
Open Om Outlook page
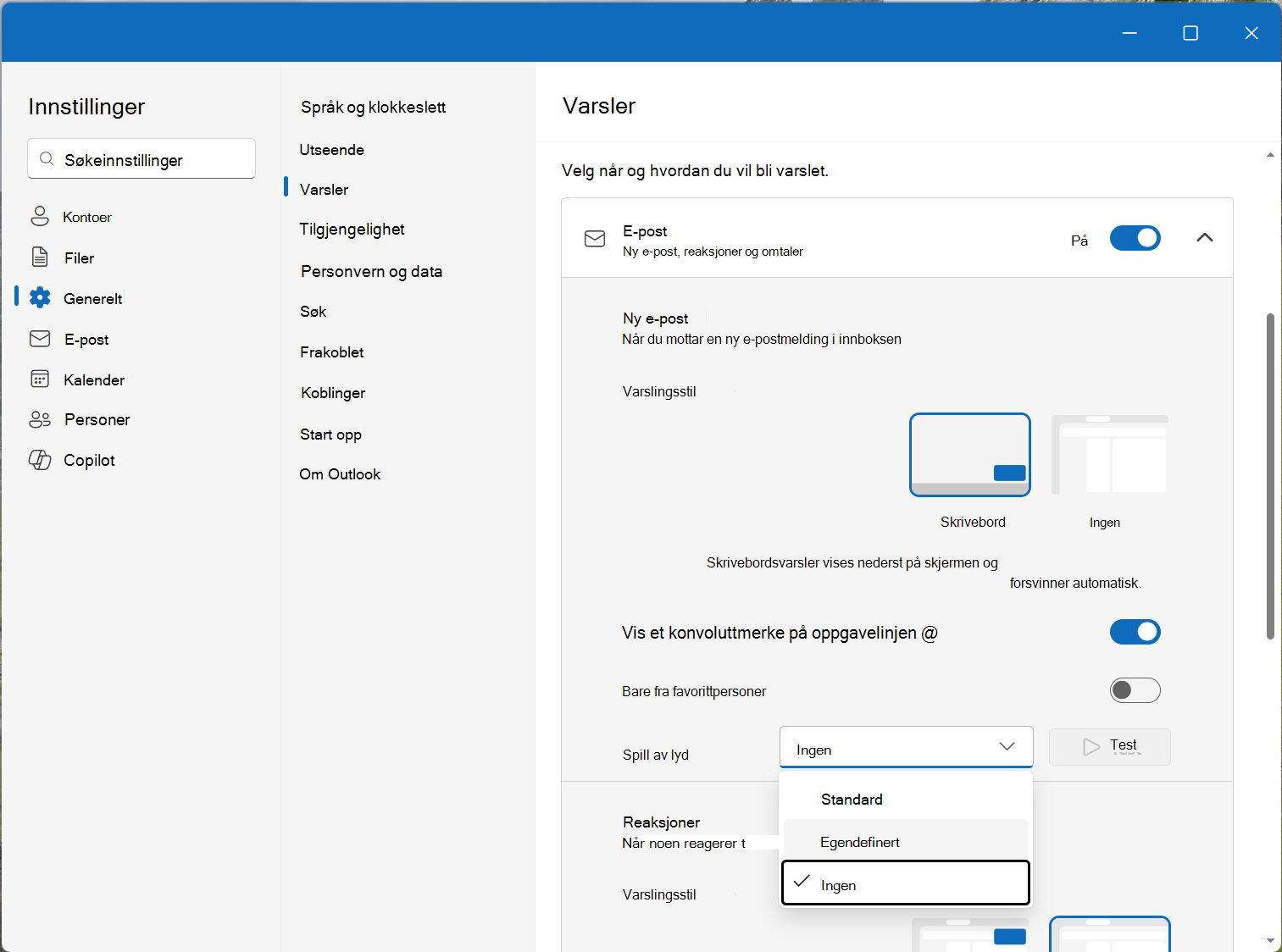(340, 474)
